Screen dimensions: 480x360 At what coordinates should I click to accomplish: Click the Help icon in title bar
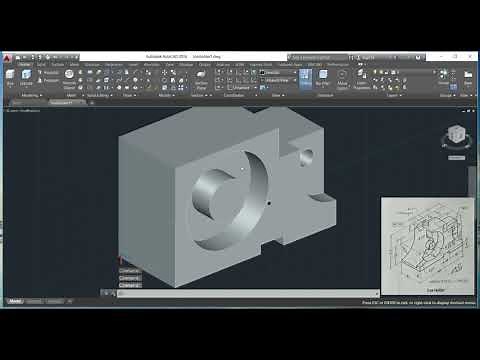pyautogui.click(x=418, y=58)
